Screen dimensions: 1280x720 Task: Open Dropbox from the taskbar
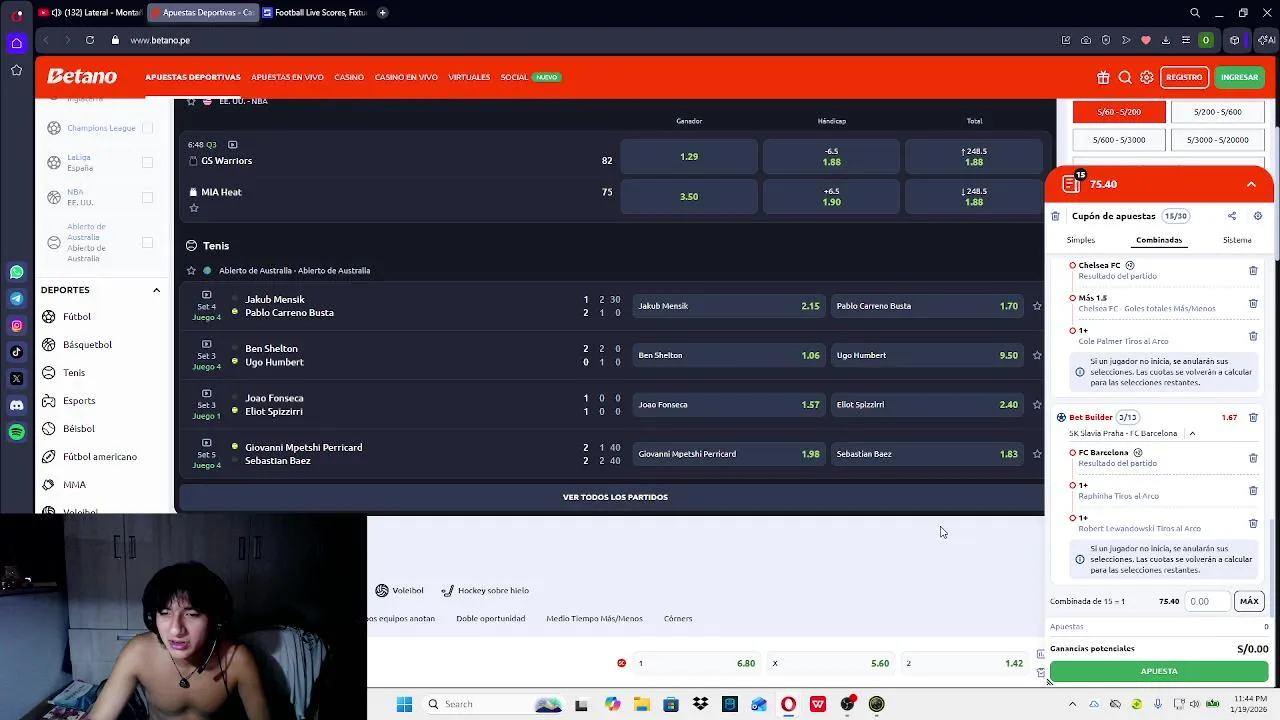(x=700, y=704)
